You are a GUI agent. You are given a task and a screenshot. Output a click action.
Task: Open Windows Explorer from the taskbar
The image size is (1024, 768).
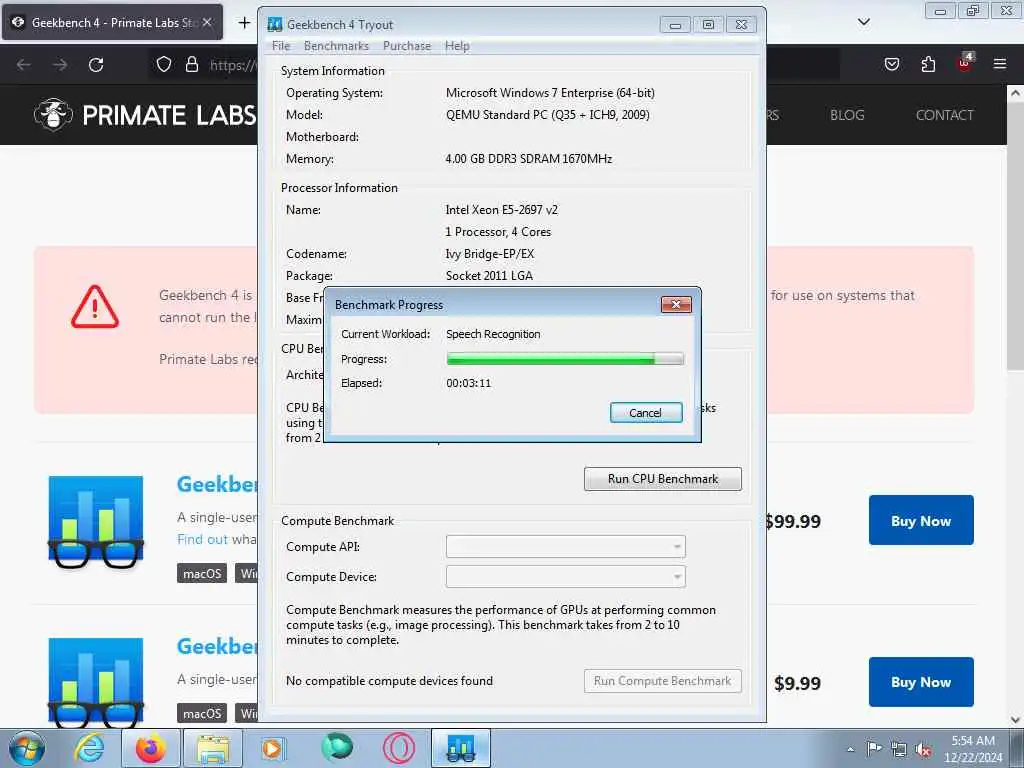213,748
